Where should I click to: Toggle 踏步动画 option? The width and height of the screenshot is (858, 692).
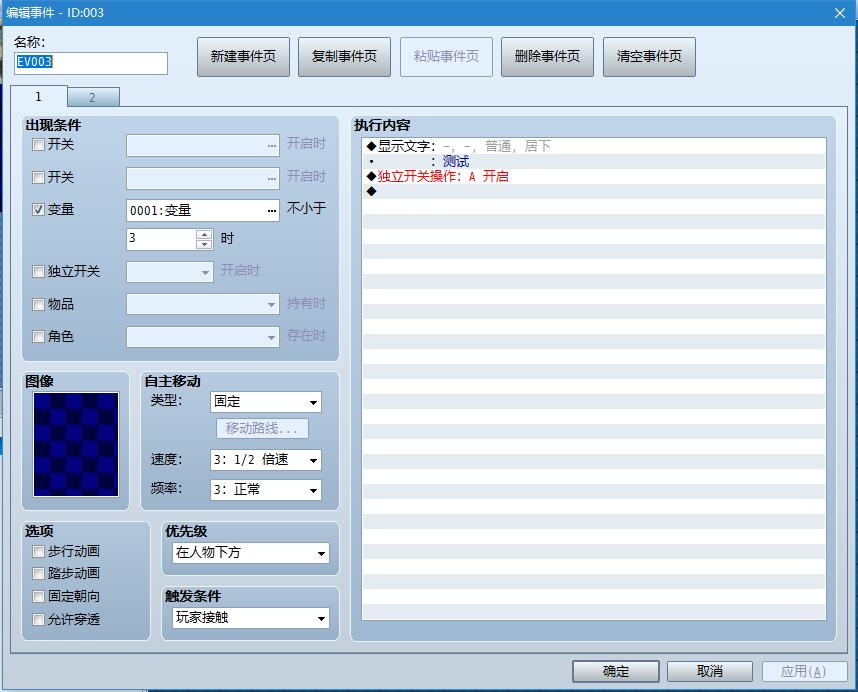38,573
